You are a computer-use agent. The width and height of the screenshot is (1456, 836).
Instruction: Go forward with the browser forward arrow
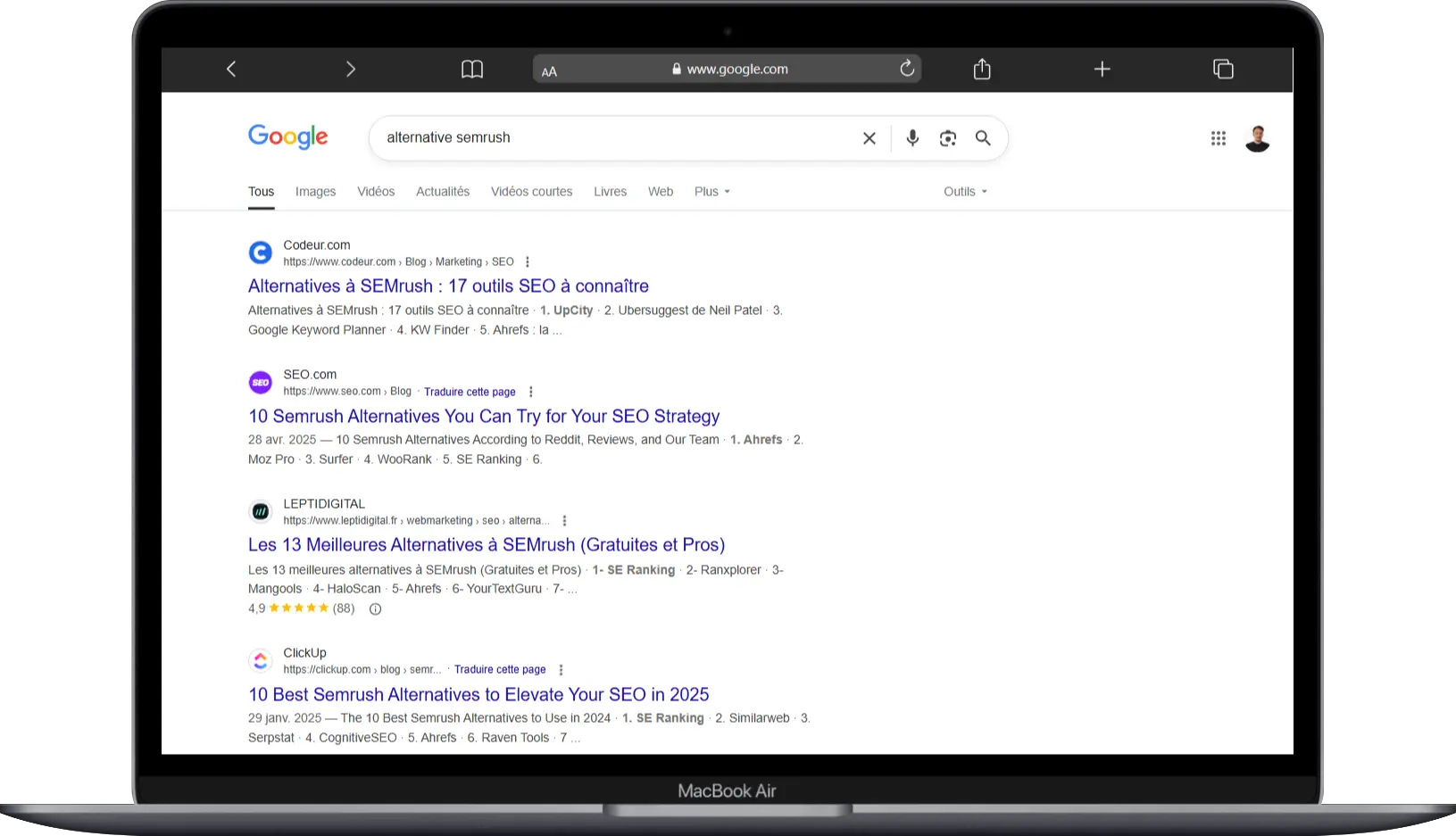(351, 69)
